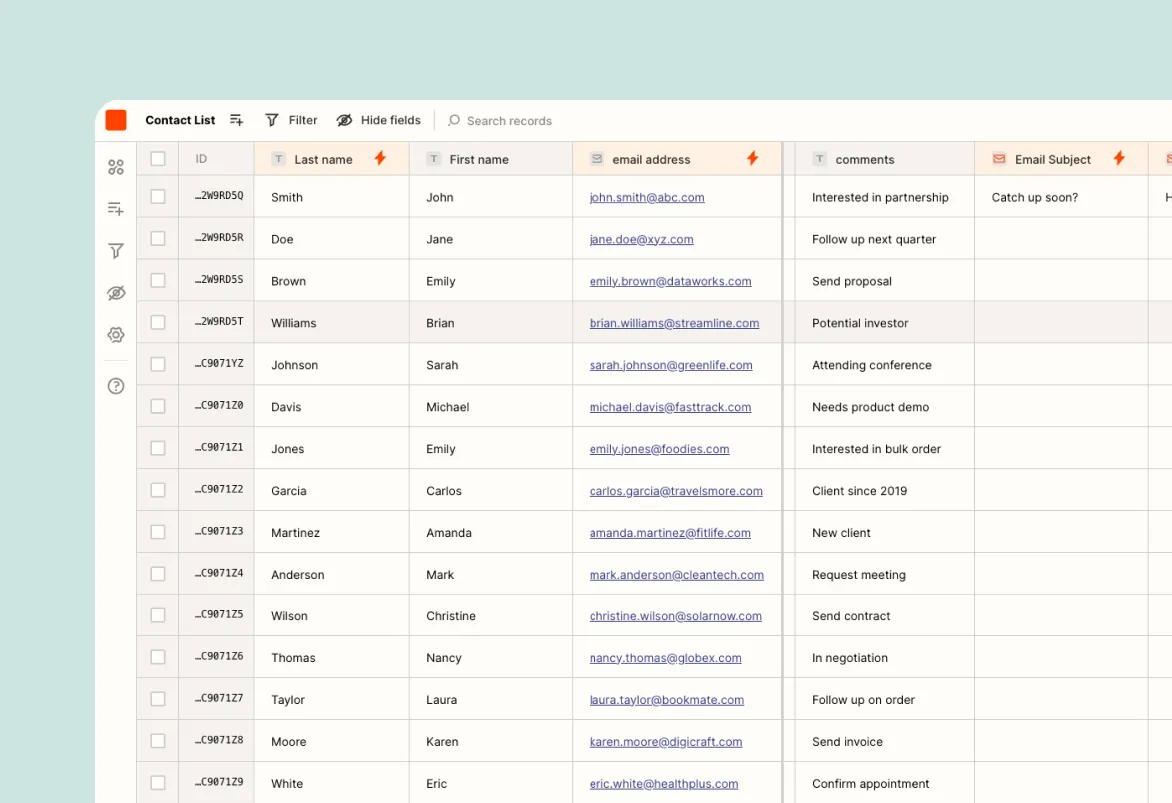Image resolution: width=1172 pixels, height=803 pixels.
Task: Click the Search records input field
Action: 509,120
